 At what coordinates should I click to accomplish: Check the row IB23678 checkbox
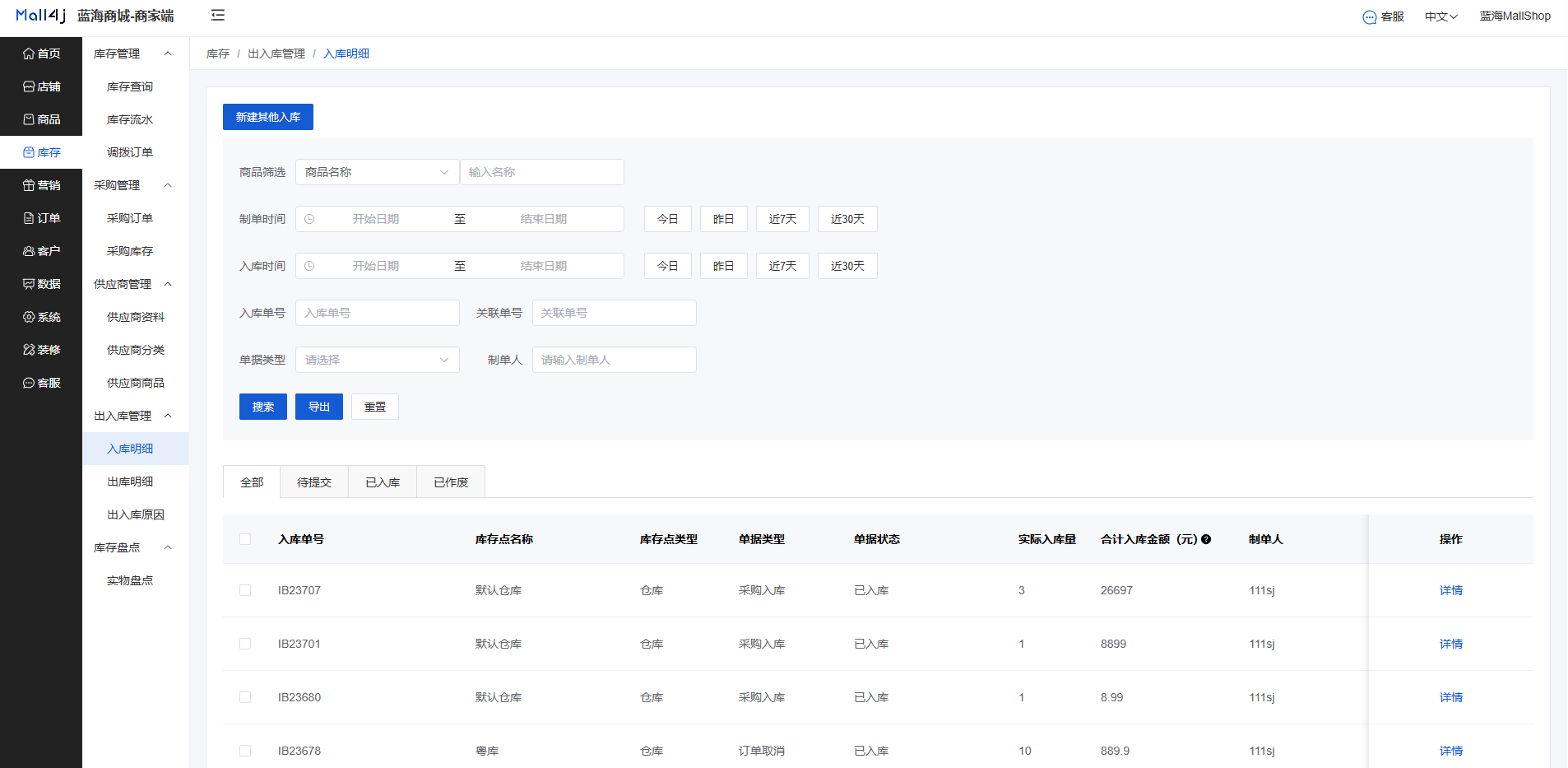point(245,751)
